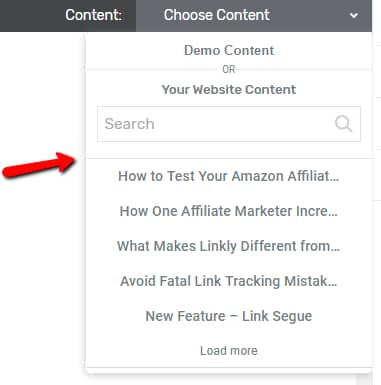Click the red arrow annotation
The image size is (381, 385).
tap(39, 165)
